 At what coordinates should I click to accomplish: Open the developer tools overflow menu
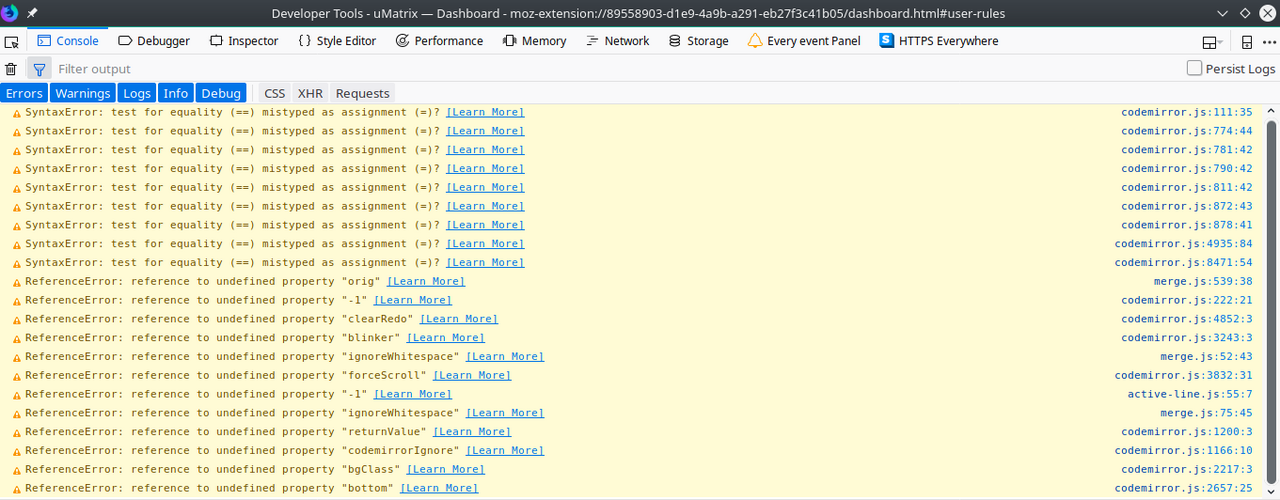coord(1267,42)
